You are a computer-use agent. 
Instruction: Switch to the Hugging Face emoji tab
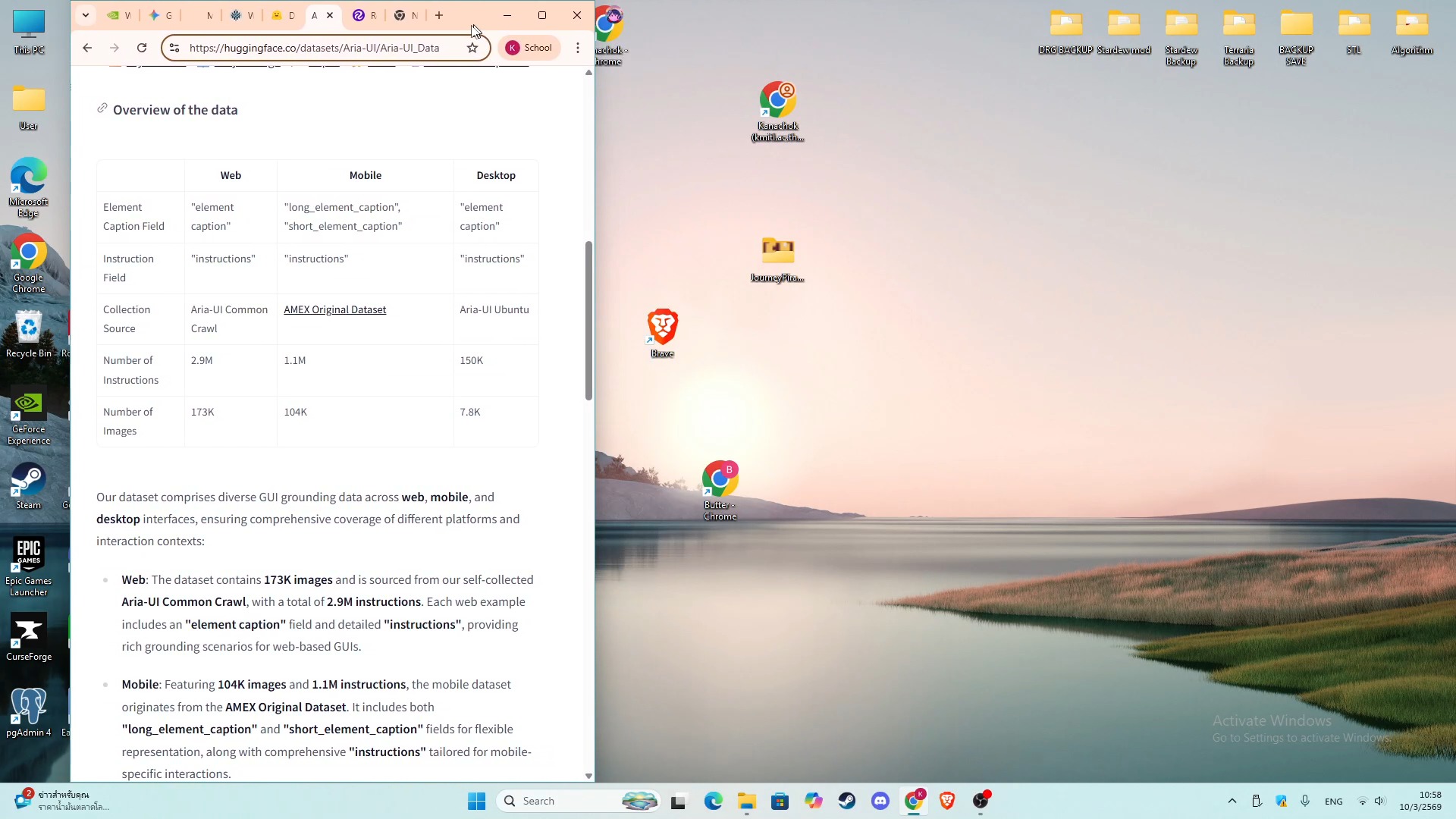[x=283, y=15]
